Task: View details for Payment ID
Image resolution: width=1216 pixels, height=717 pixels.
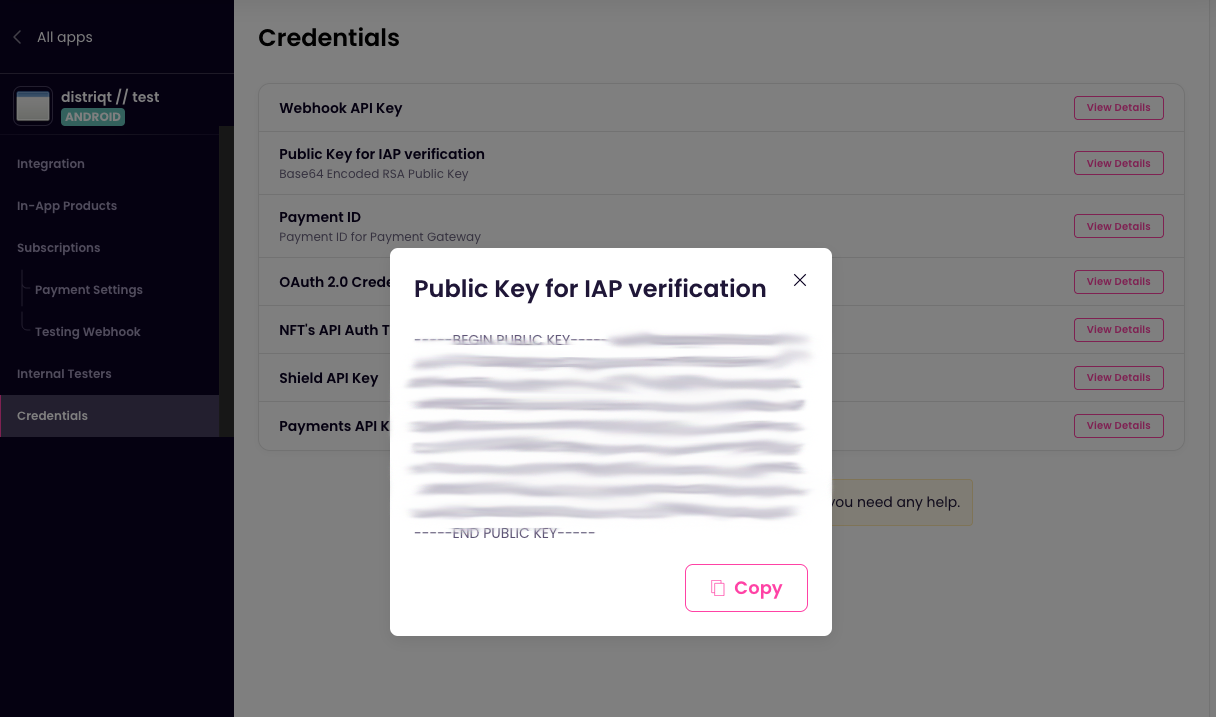Action: click(x=1118, y=227)
